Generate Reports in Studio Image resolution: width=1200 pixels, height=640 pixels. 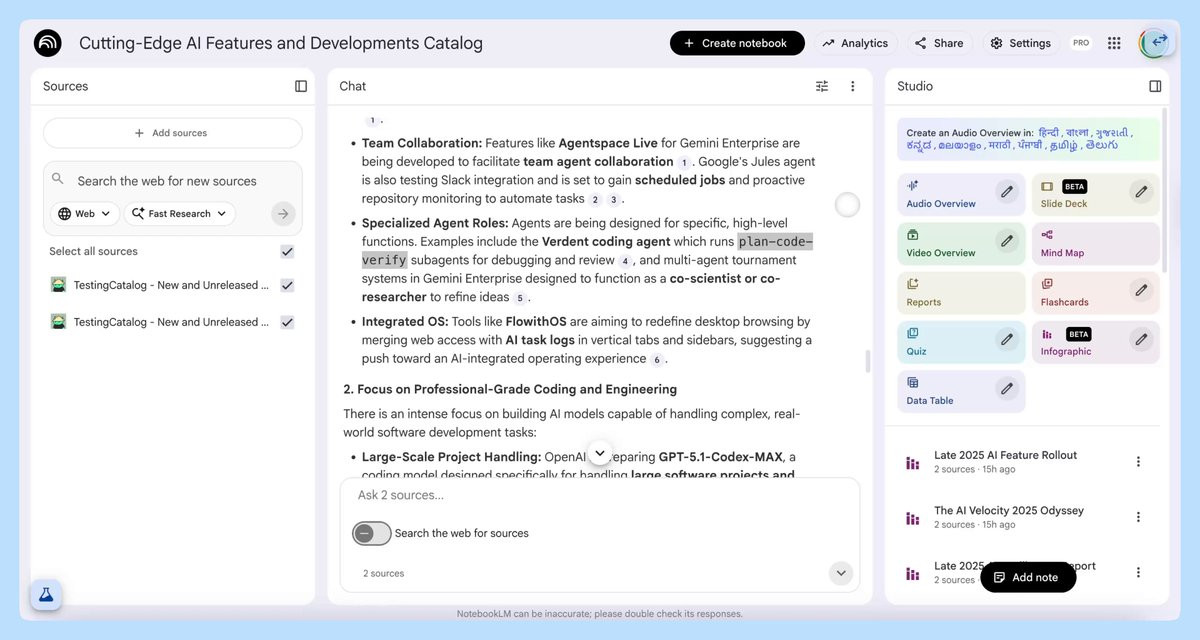pyautogui.click(x=961, y=292)
